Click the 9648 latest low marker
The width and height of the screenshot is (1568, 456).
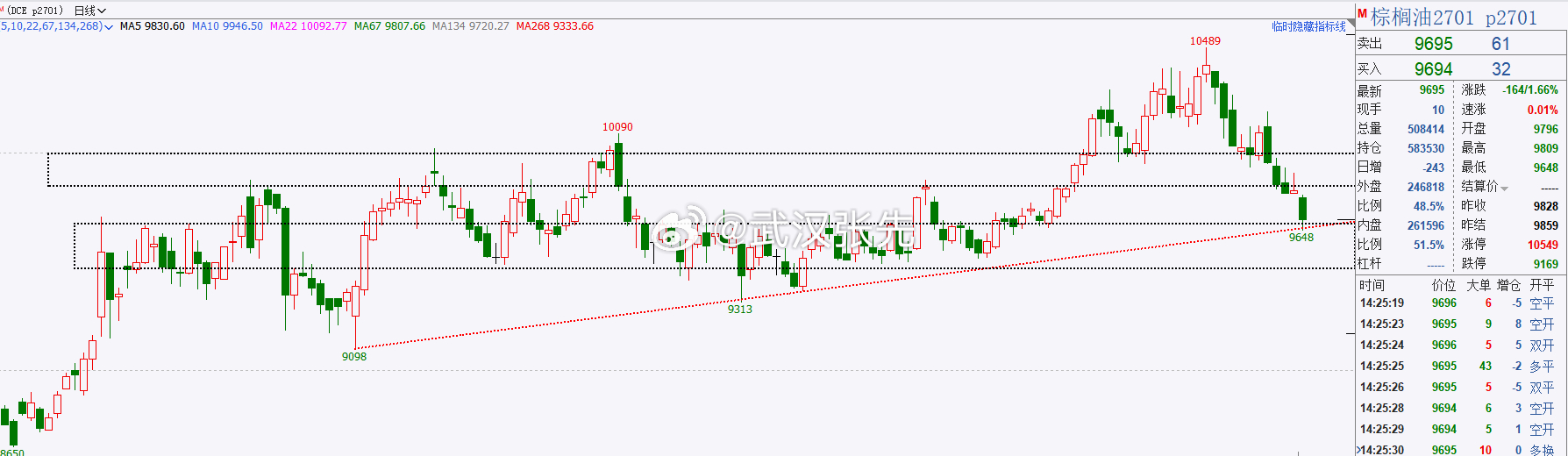pyautogui.click(x=1301, y=238)
